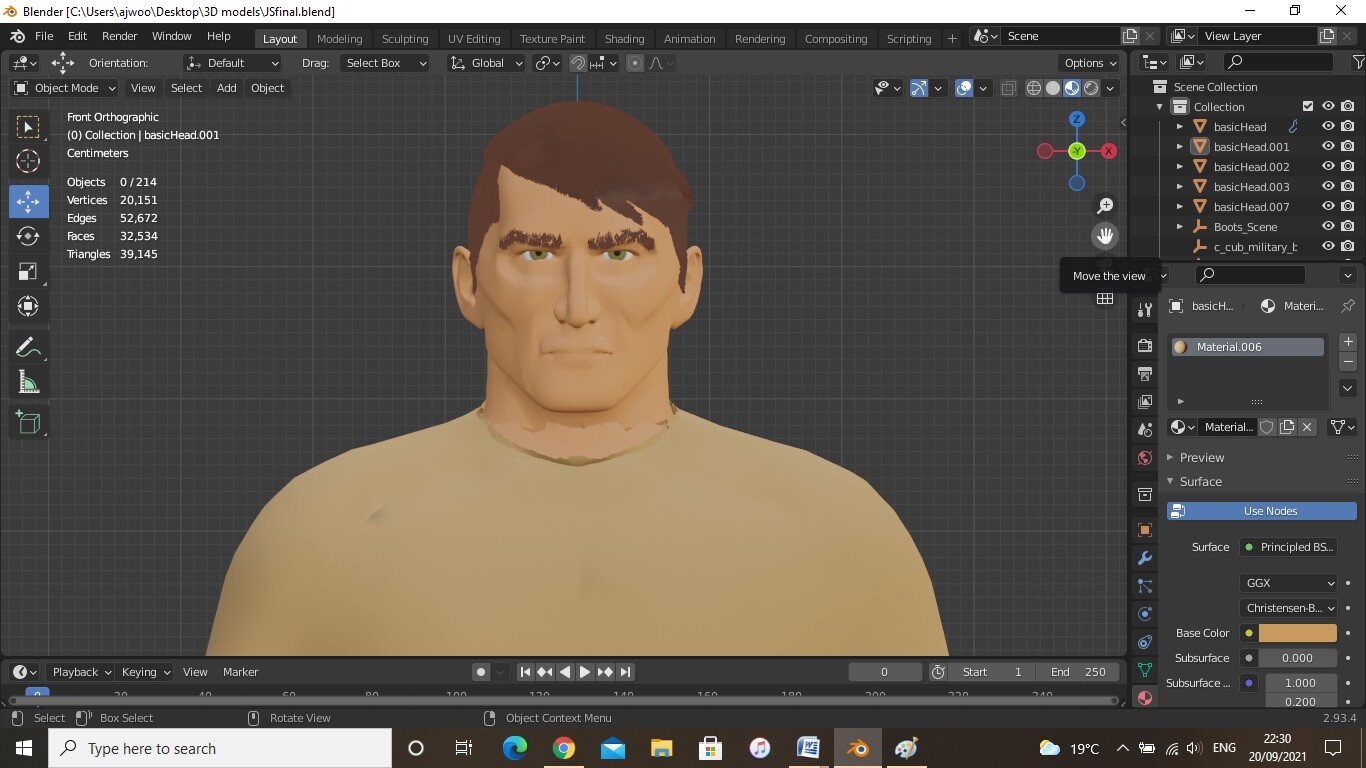Activate the Rotate tool
Viewport: 1366px width, 768px height.
[x=28, y=236]
